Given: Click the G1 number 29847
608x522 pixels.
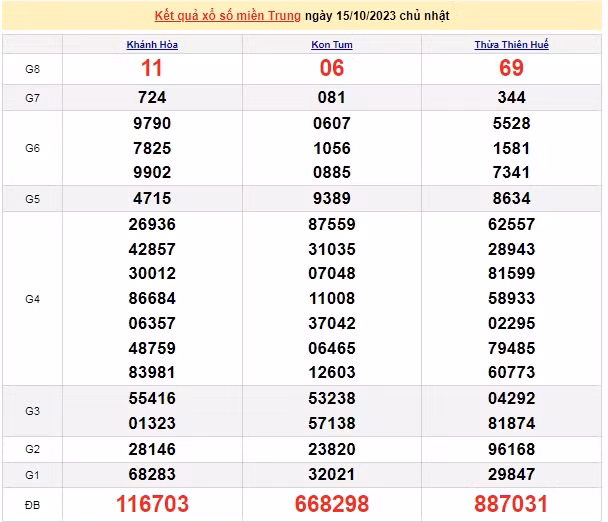Looking at the screenshot, I should (x=511, y=474).
